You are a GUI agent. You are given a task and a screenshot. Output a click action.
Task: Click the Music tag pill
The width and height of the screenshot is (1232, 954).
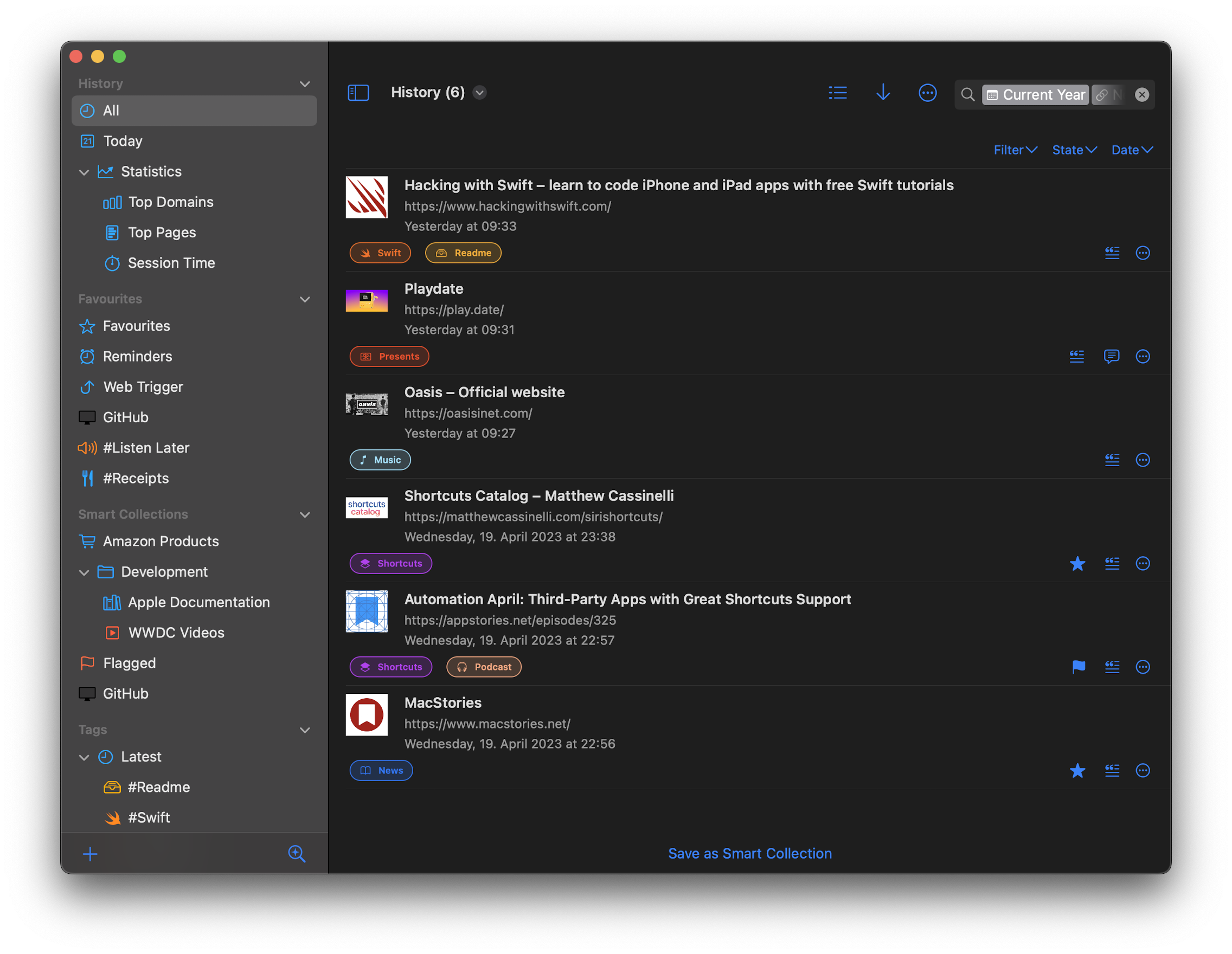(x=380, y=460)
